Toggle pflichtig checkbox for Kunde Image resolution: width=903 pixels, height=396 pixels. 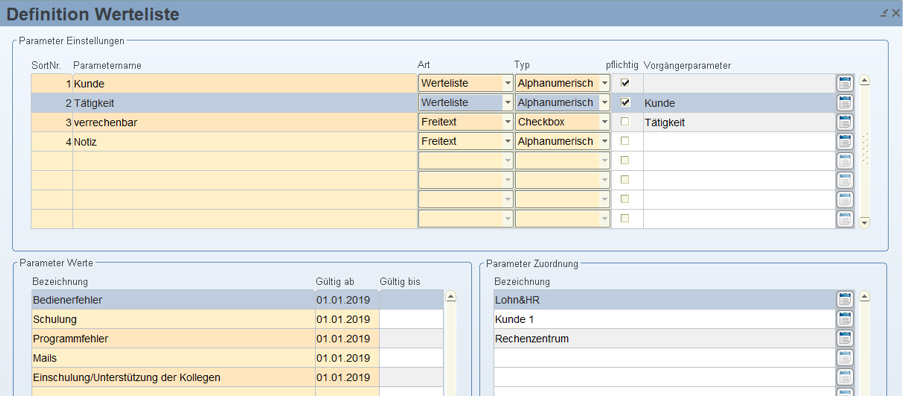pyautogui.click(x=625, y=83)
